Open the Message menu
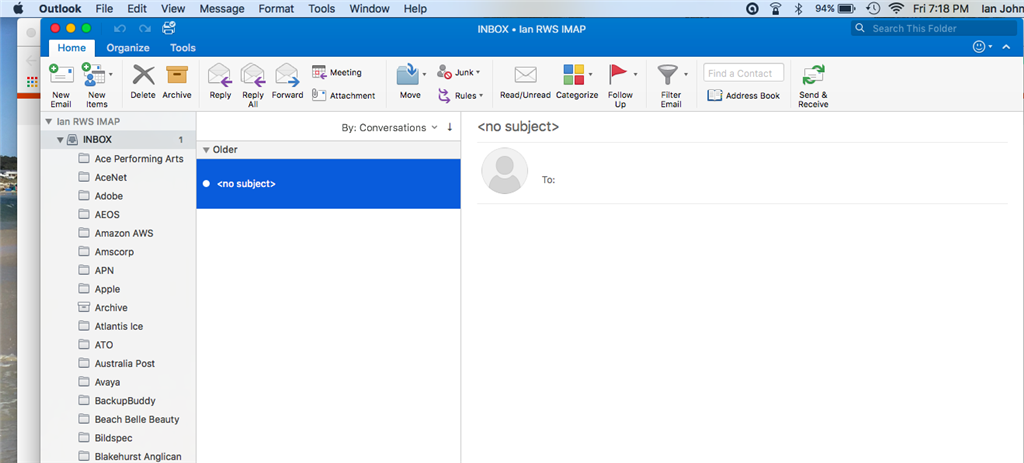 tap(222, 8)
